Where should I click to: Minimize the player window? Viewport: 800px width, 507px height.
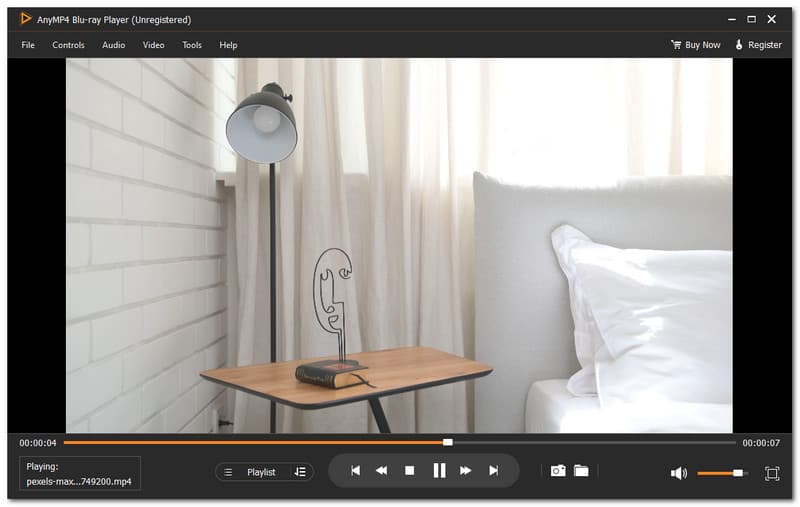pyautogui.click(x=732, y=19)
